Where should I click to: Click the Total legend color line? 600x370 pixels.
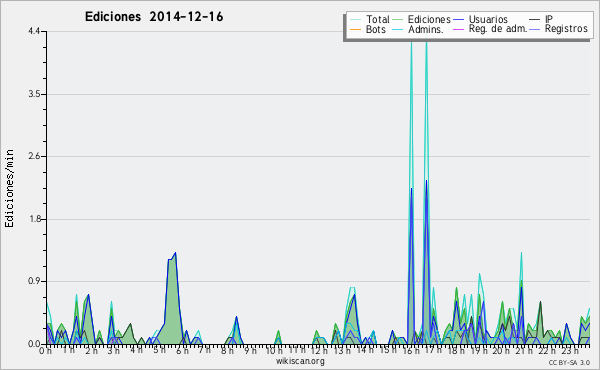(355, 20)
